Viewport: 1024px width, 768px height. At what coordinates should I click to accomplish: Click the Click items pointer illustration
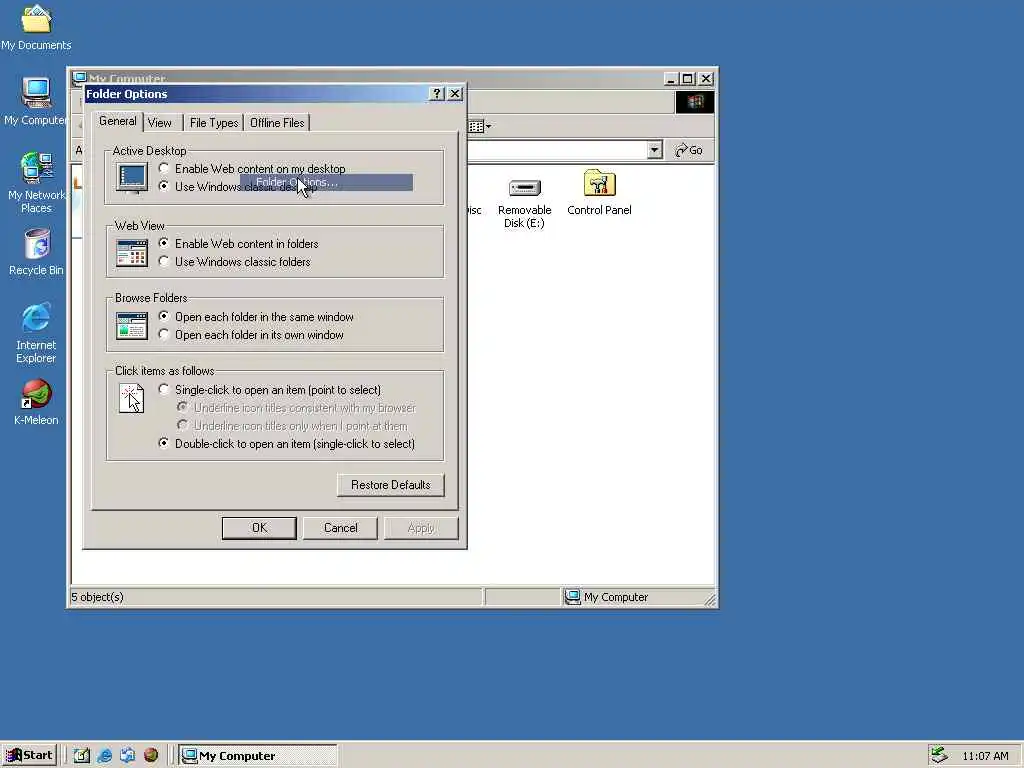coord(131,398)
